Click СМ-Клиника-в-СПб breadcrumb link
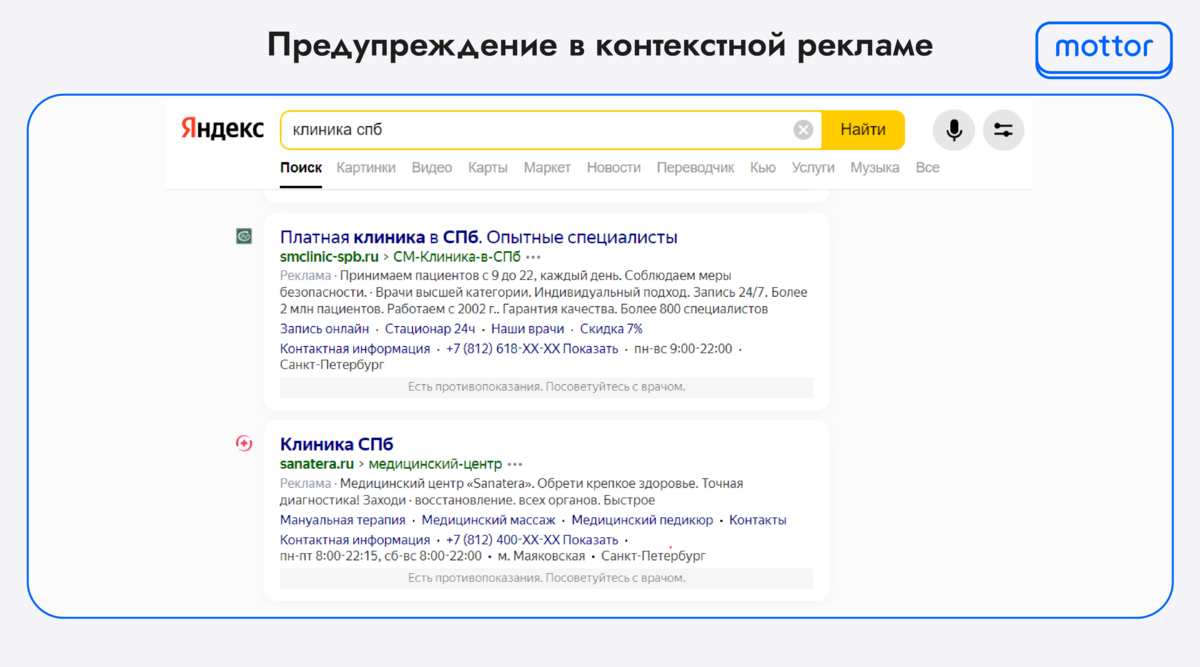 457,257
